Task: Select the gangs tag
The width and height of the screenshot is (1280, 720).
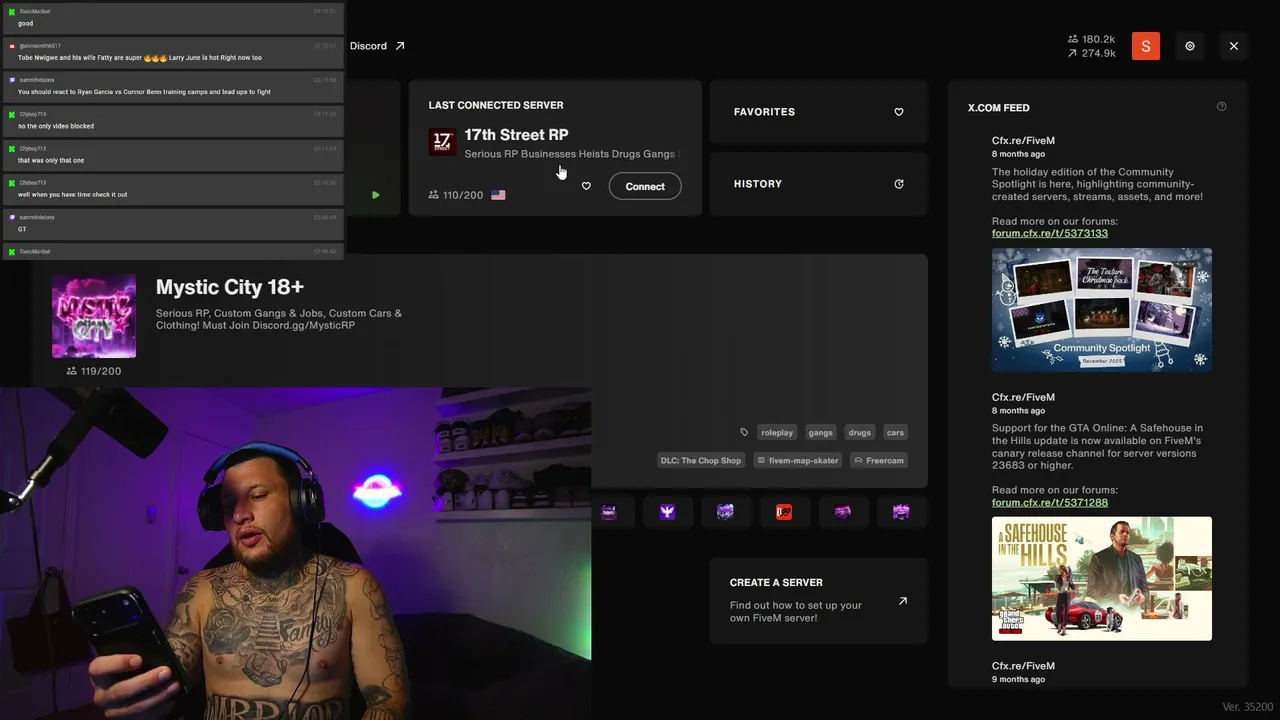Action: [821, 432]
